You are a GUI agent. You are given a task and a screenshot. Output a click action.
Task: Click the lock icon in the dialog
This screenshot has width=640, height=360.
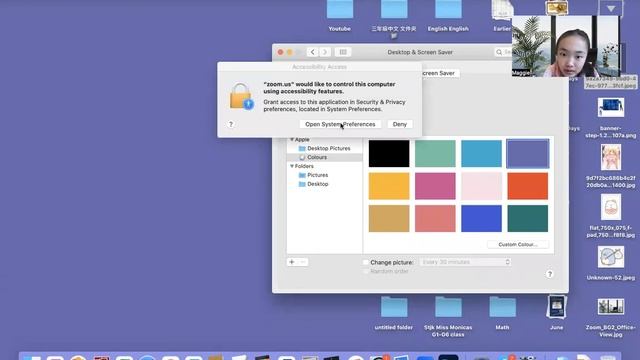[x=241, y=96]
